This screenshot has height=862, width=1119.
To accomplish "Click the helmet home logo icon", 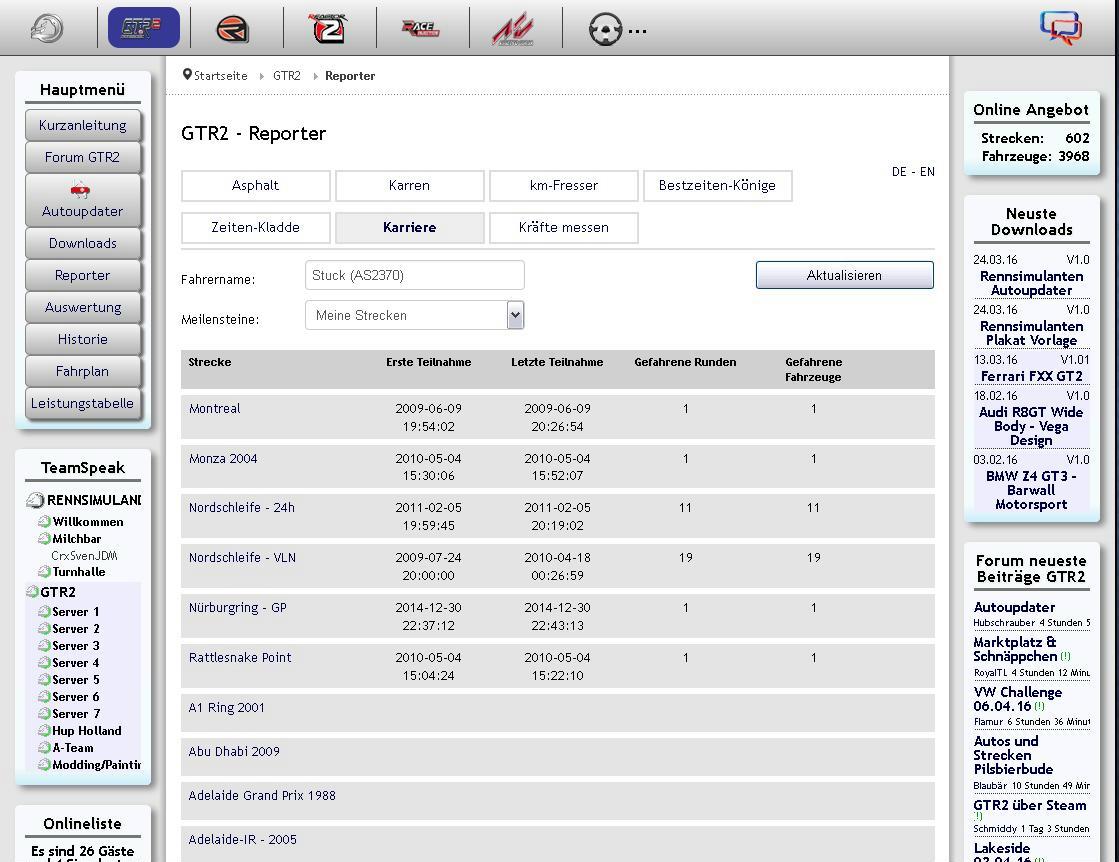I will click(46, 28).
